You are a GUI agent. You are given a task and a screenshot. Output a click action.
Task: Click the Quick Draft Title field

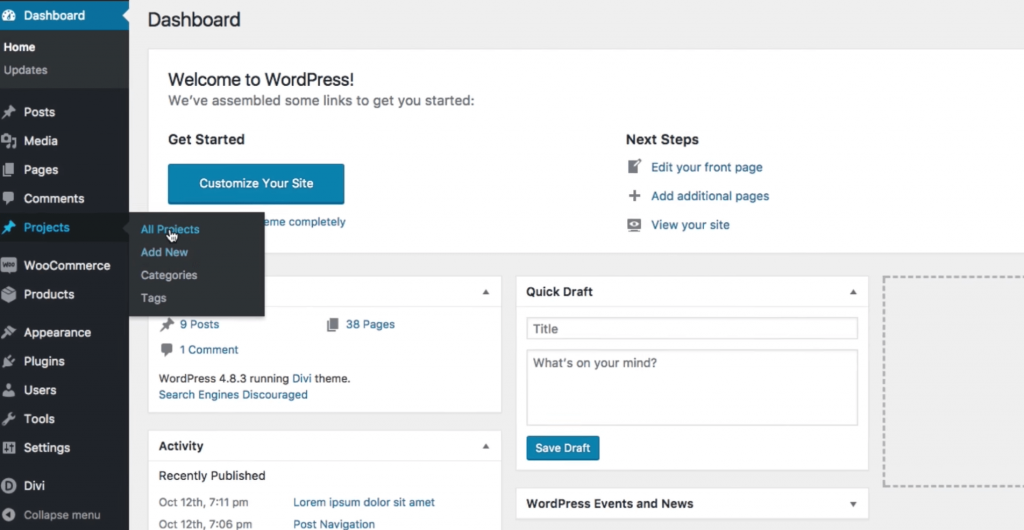(692, 329)
